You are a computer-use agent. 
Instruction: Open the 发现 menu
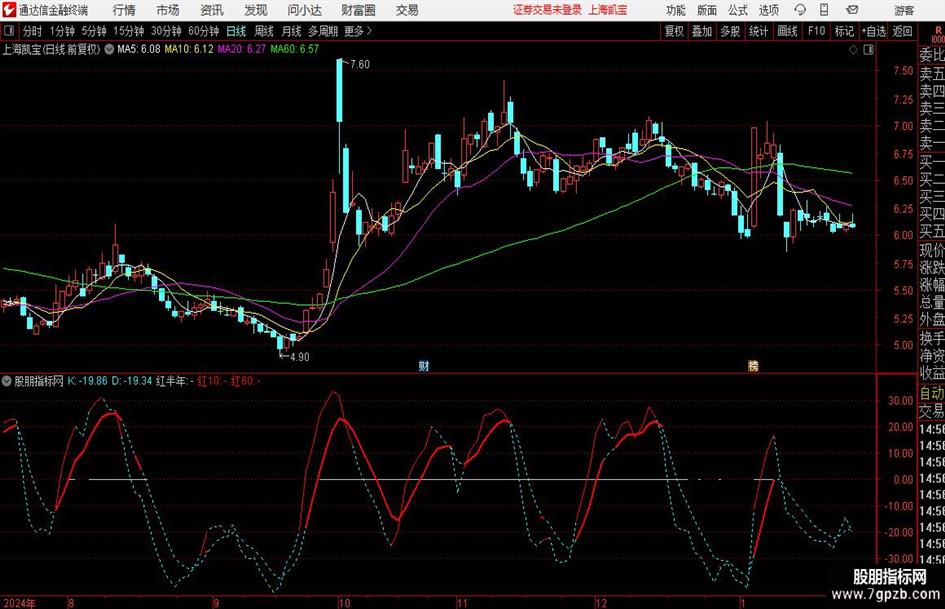click(x=256, y=10)
